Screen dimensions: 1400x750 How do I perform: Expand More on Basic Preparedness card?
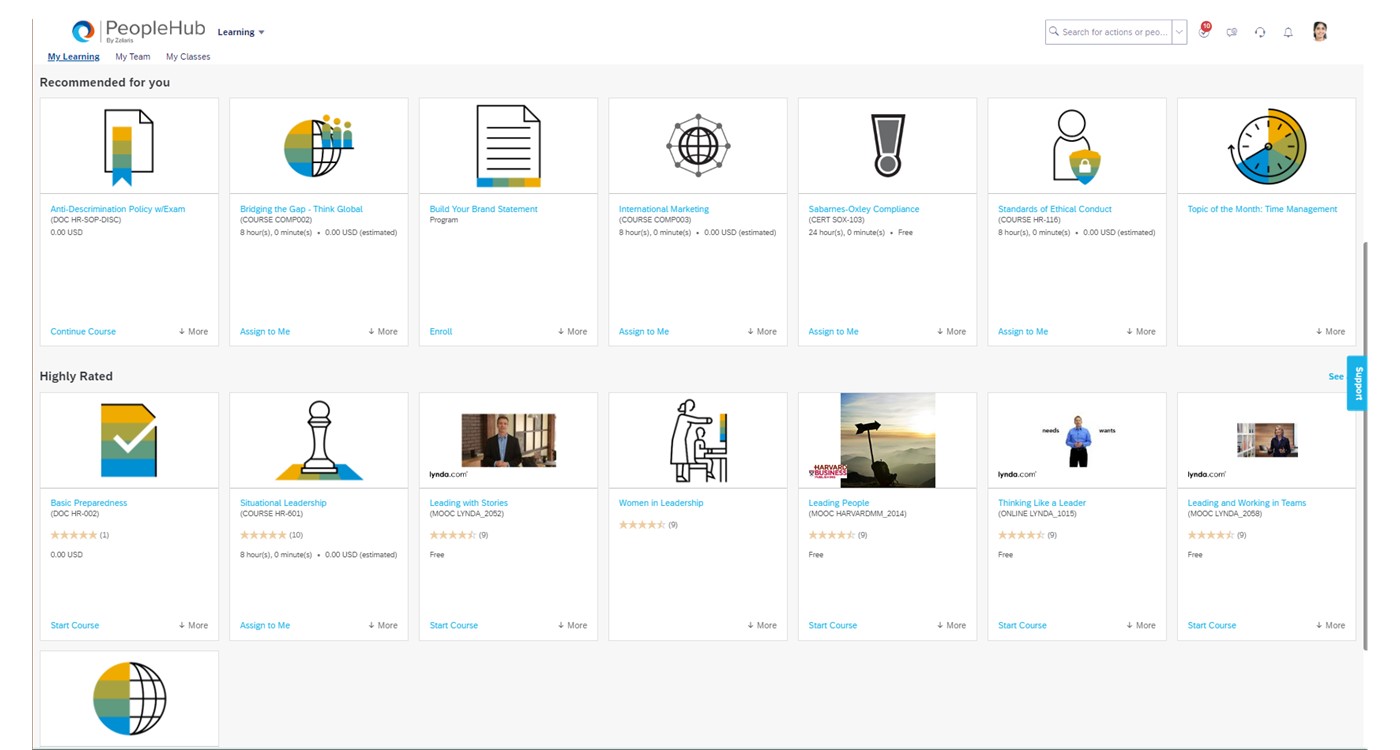pyautogui.click(x=194, y=626)
